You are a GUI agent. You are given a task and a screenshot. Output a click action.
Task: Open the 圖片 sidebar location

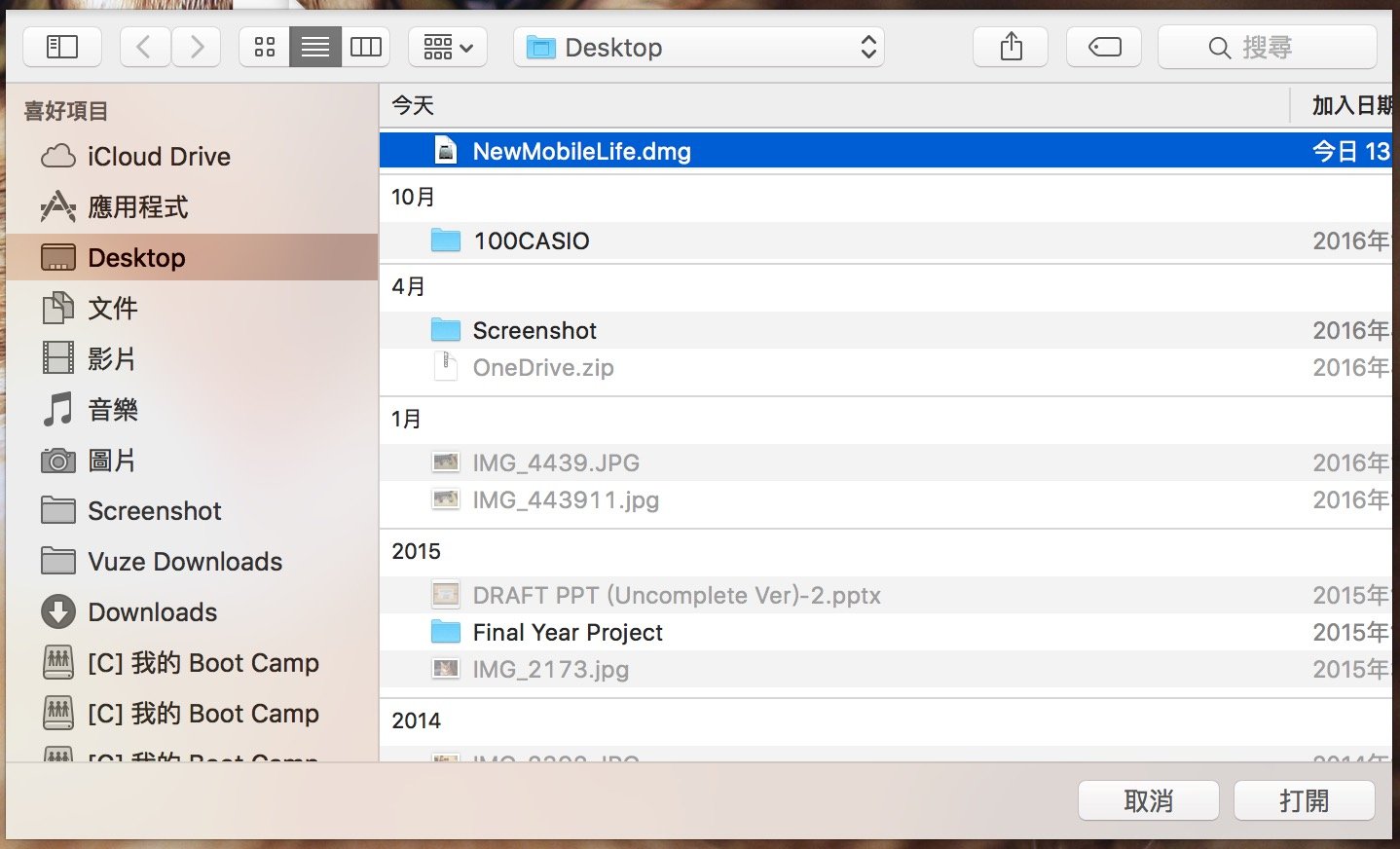tap(113, 461)
